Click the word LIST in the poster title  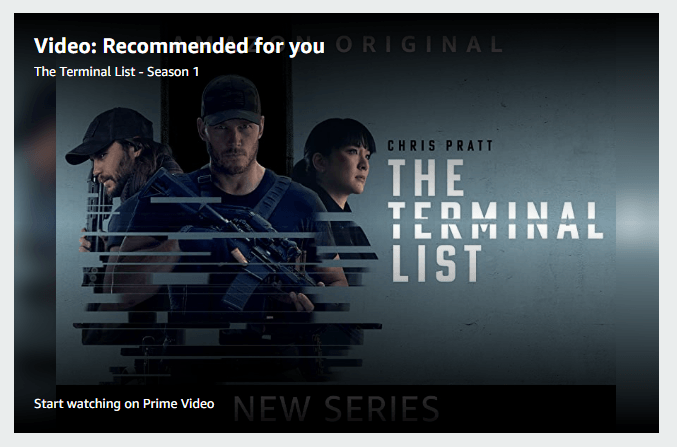(436, 263)
